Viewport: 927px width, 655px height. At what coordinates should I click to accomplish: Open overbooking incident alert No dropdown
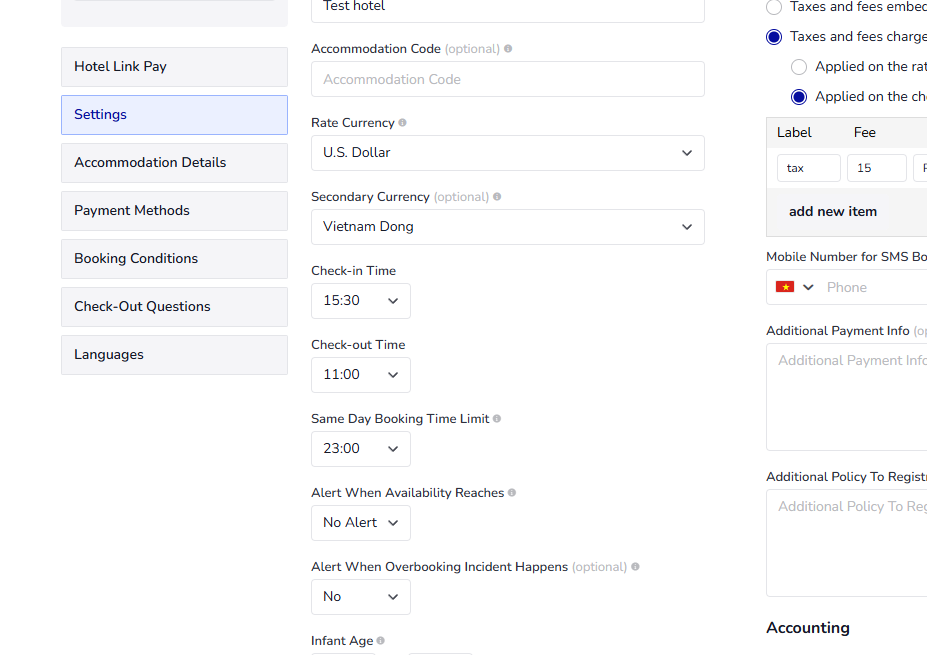click(x=361, y=596)
